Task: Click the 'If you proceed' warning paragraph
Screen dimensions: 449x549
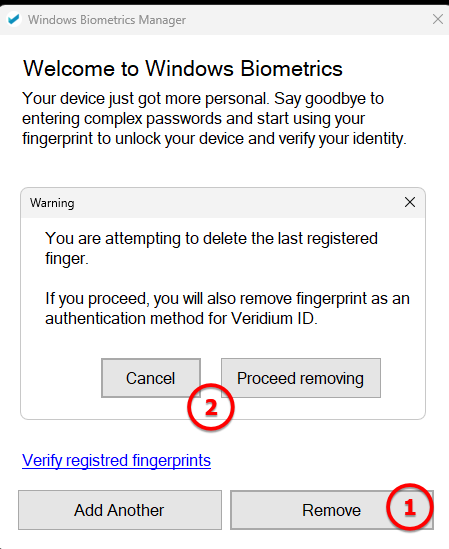Action: pyautogui.click(x=227, y=308)
